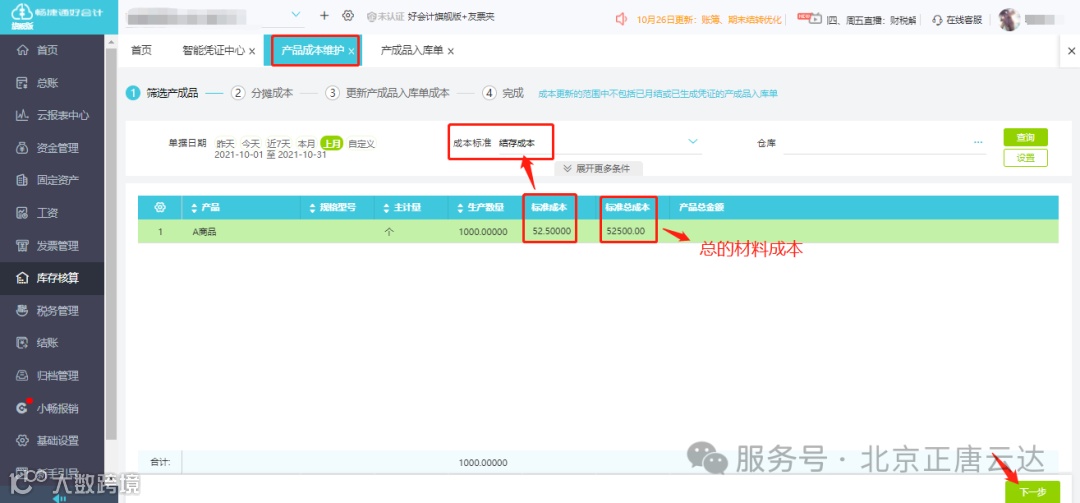The width and height of the screenshot is (1080, 503).
Task: Click the 产品总金额 column header
Action: [701, 207]
